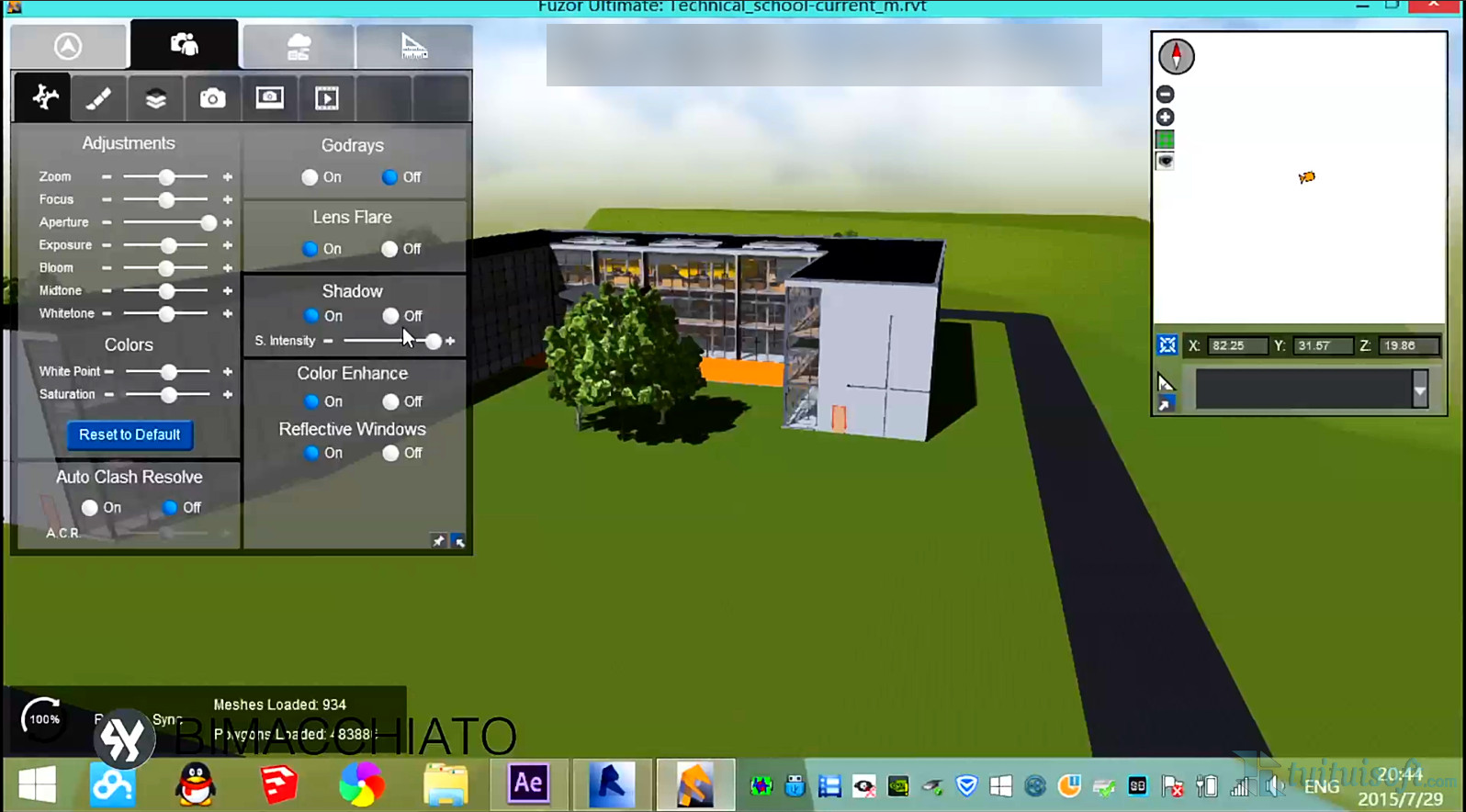
Task: Click the X coordinate input field
Action: tap(1235, 345)
